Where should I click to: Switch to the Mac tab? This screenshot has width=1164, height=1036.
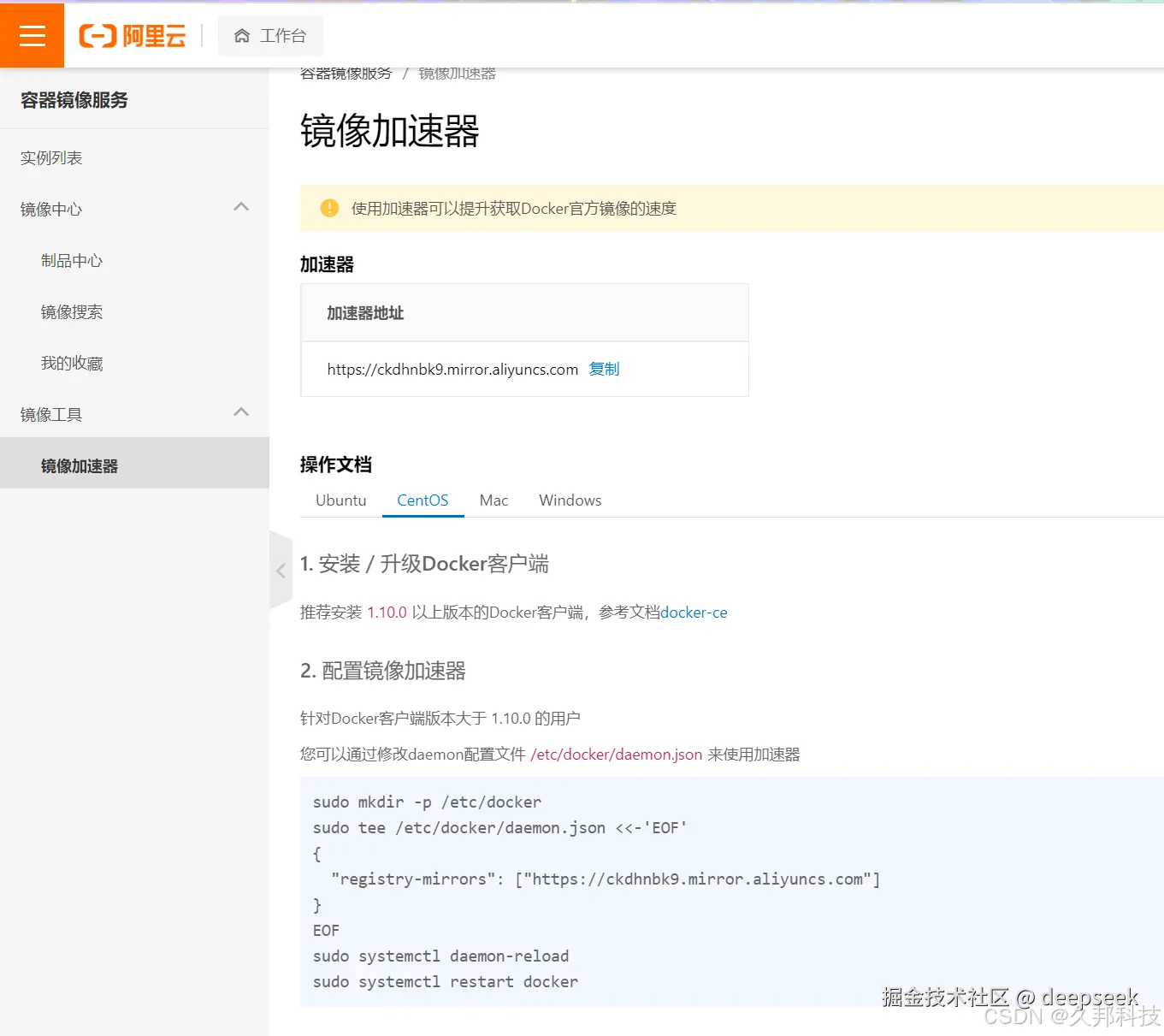coord(493,500)
